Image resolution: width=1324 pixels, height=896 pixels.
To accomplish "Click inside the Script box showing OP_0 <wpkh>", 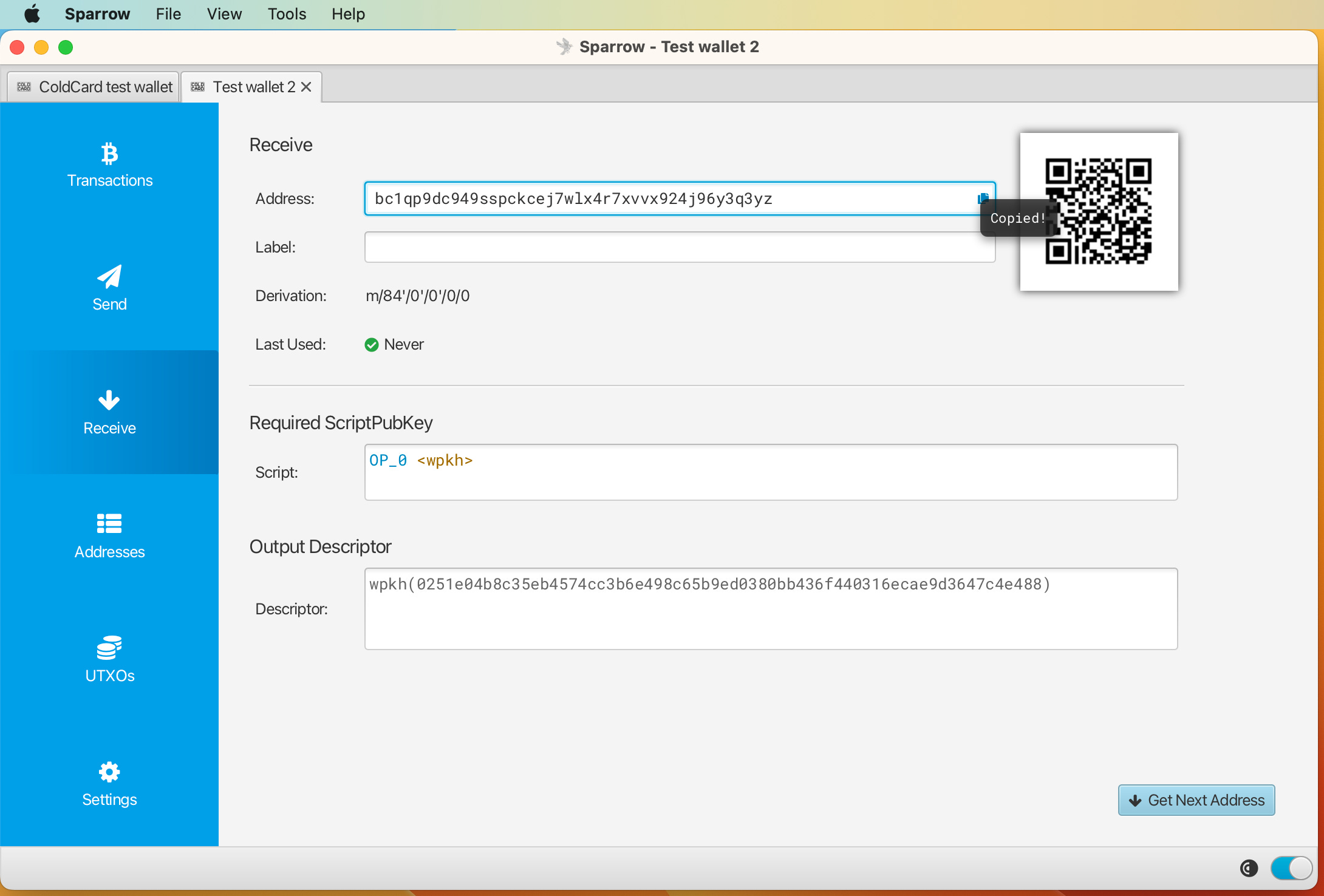I will (x=771, y=472).
